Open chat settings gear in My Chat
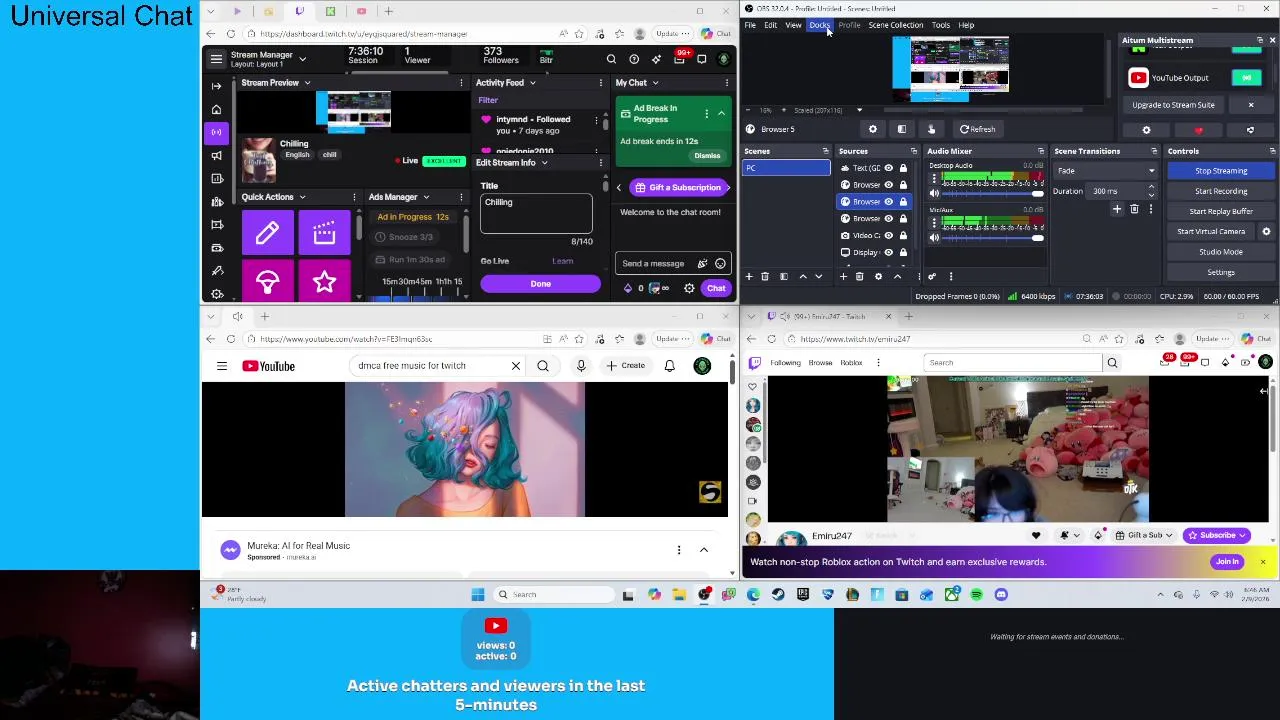This screenshot has width=1280, height=720. 689,288
